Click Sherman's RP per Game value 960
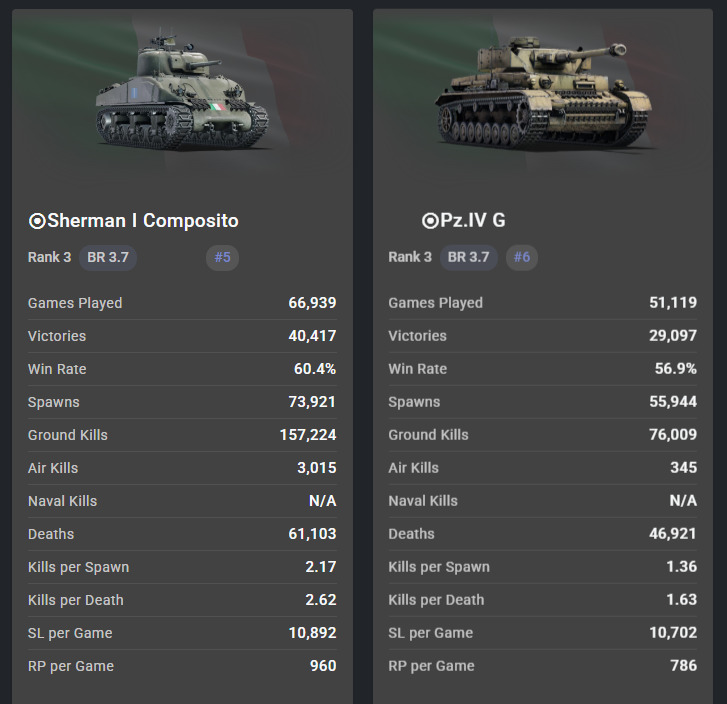727x704 pixels. point(322,666)
